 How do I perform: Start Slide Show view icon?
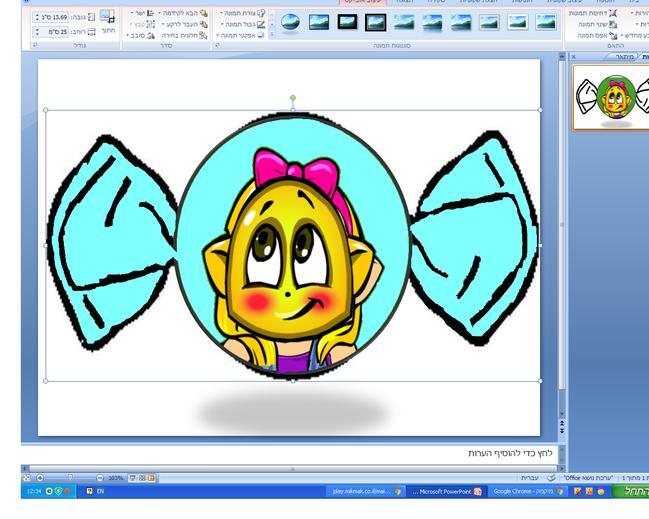[132, 478]
